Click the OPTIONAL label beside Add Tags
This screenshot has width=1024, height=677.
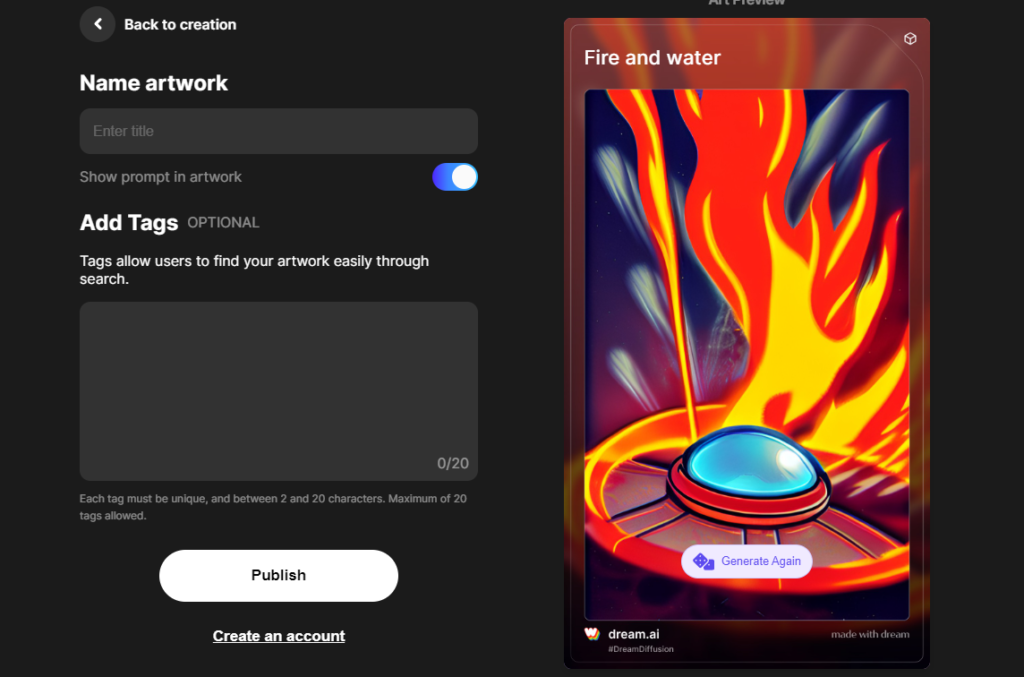point(223,223)
